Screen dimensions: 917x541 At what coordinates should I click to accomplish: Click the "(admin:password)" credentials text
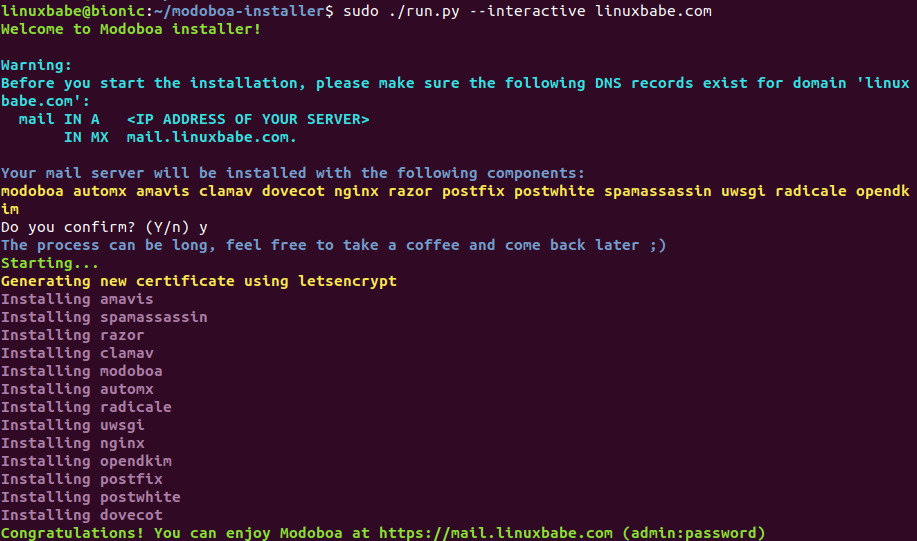click(693, 533)
